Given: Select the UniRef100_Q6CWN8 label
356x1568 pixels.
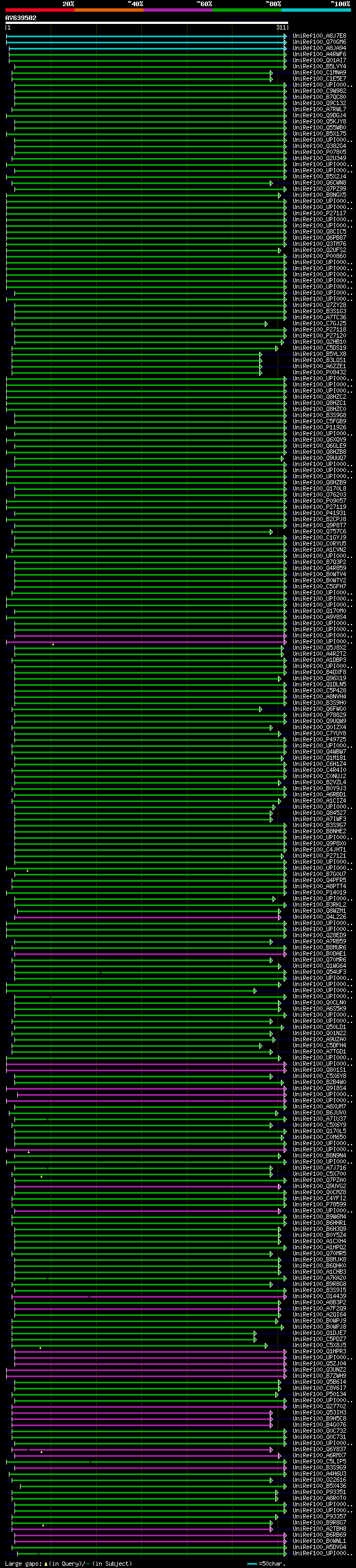Looking at the screenshot, I should coord(319,182).
